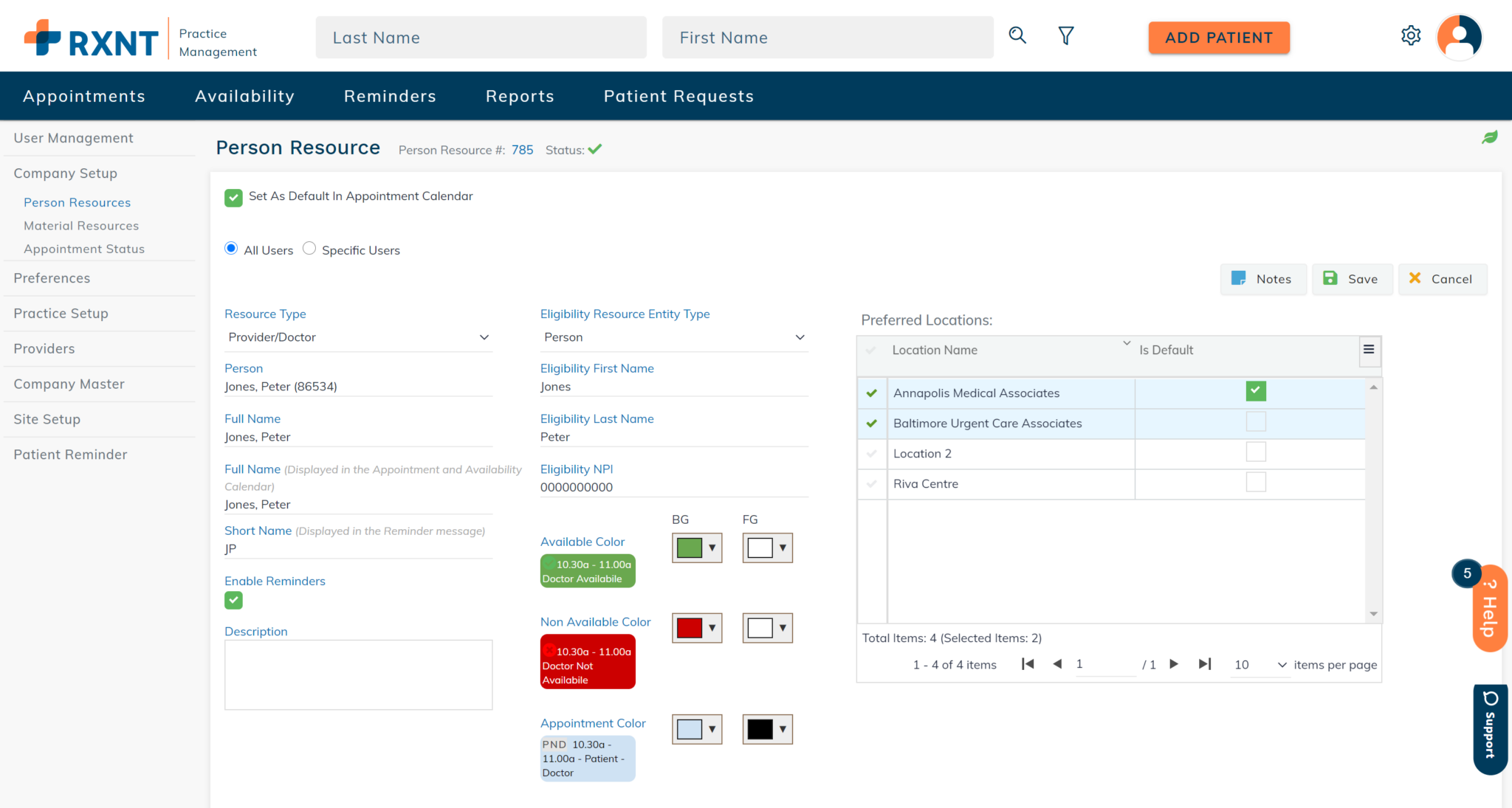Image resolution: width=1512 pixels, height=808 pixels.
Task: Toggle Set As Default In Appointment Calendar
Action: [233, 198]
